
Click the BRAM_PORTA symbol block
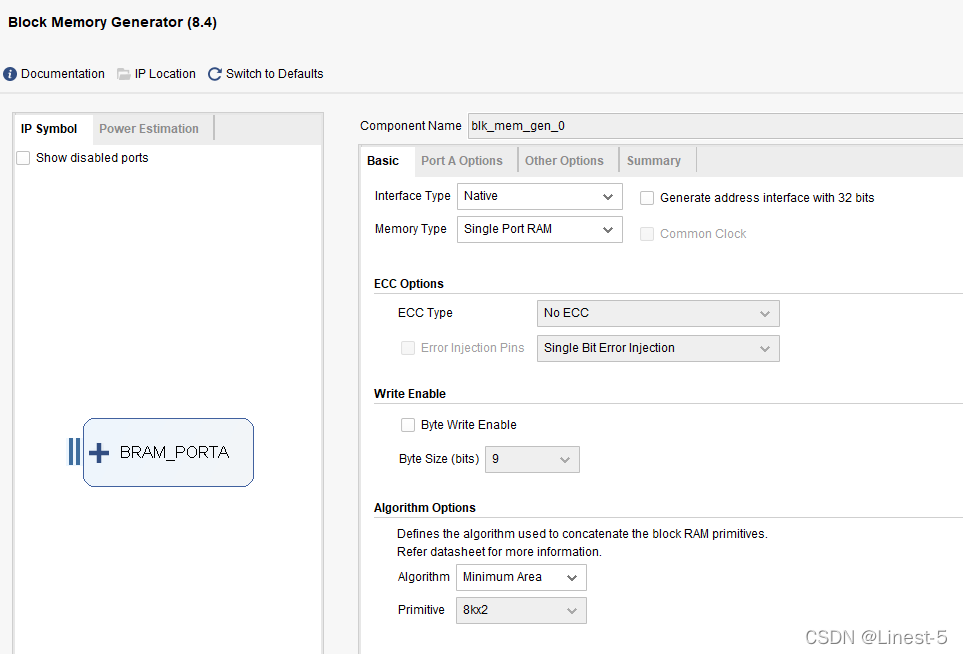168,453
